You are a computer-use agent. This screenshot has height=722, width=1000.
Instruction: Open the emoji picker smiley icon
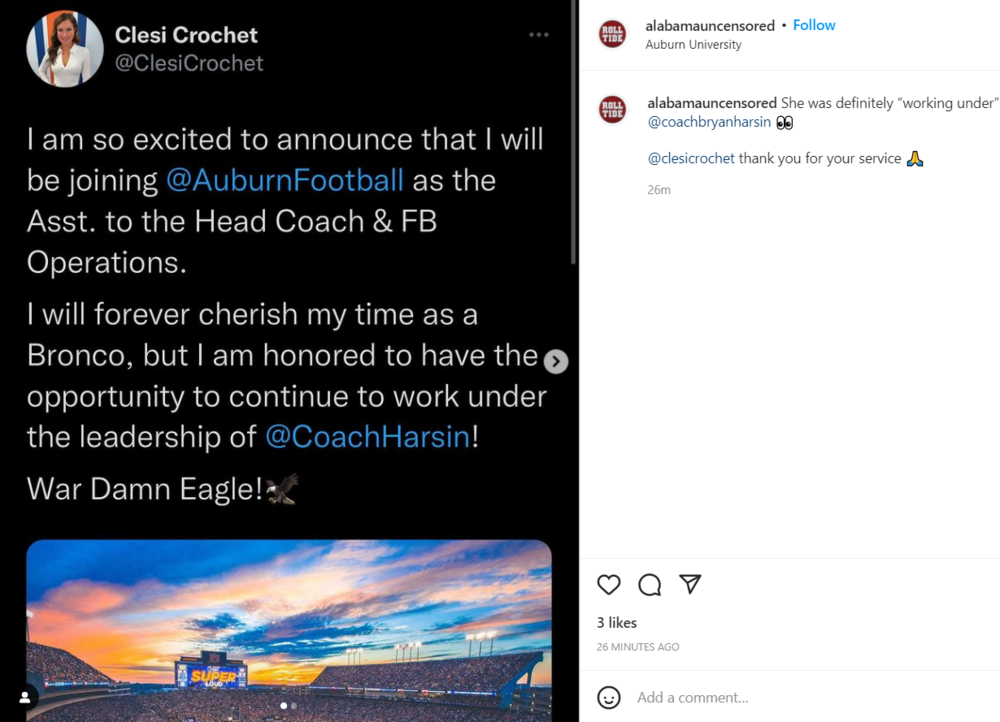[x=609, y=697]
